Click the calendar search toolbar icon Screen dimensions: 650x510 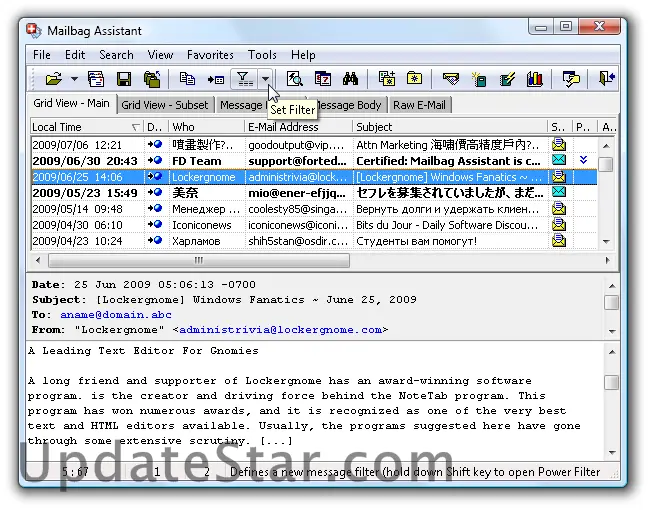(323, 78)
